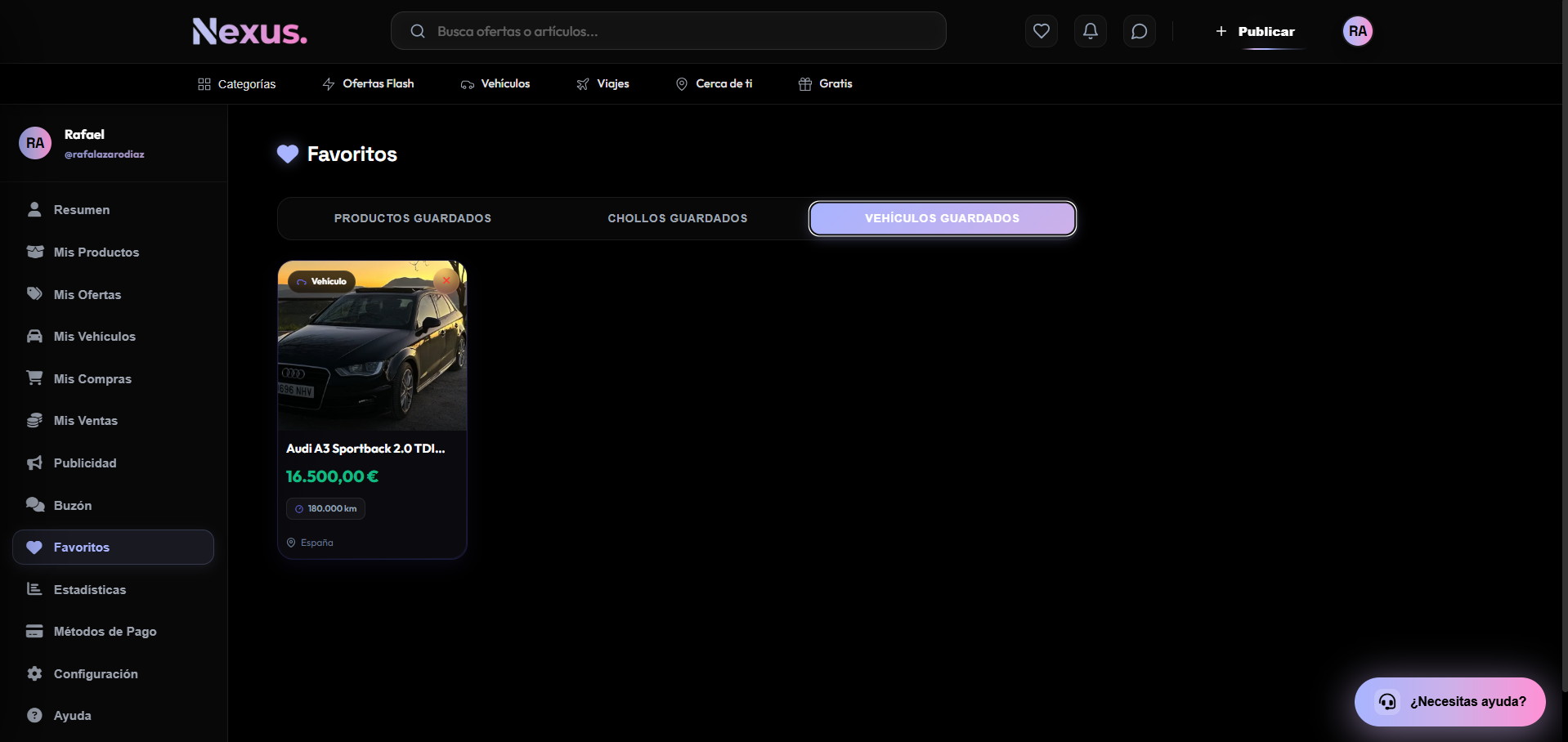Click the Ofertas Flash lightning icon
The height and width of the screenshot is (742, 1568).
(329, 84)
